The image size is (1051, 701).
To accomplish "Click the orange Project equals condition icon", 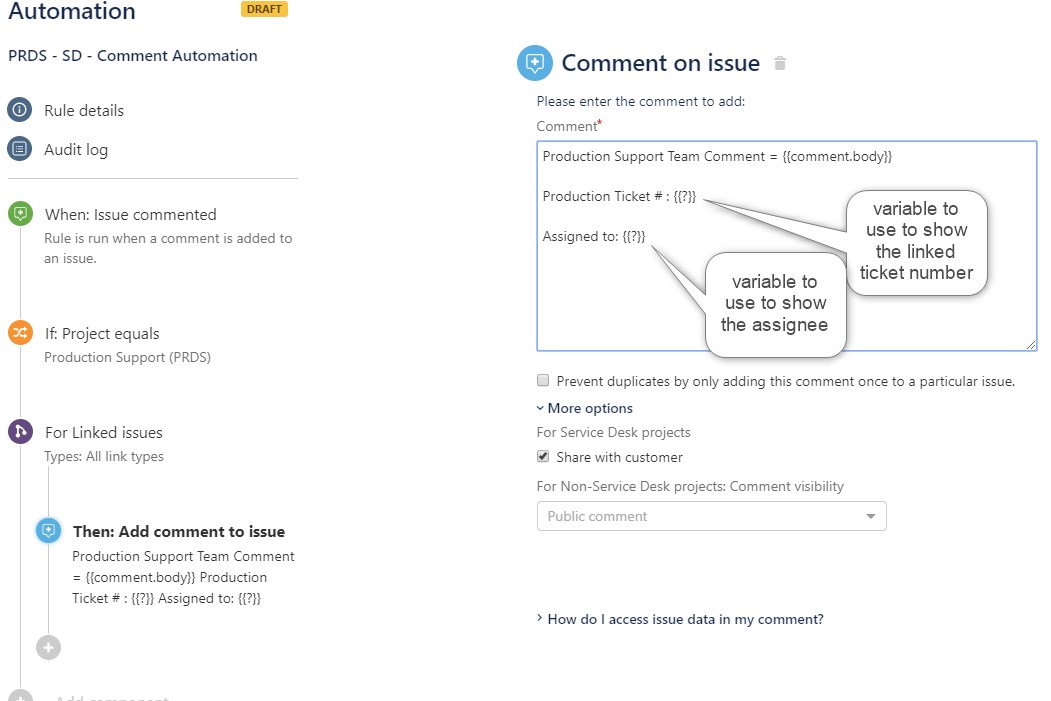I will point(20,333).
